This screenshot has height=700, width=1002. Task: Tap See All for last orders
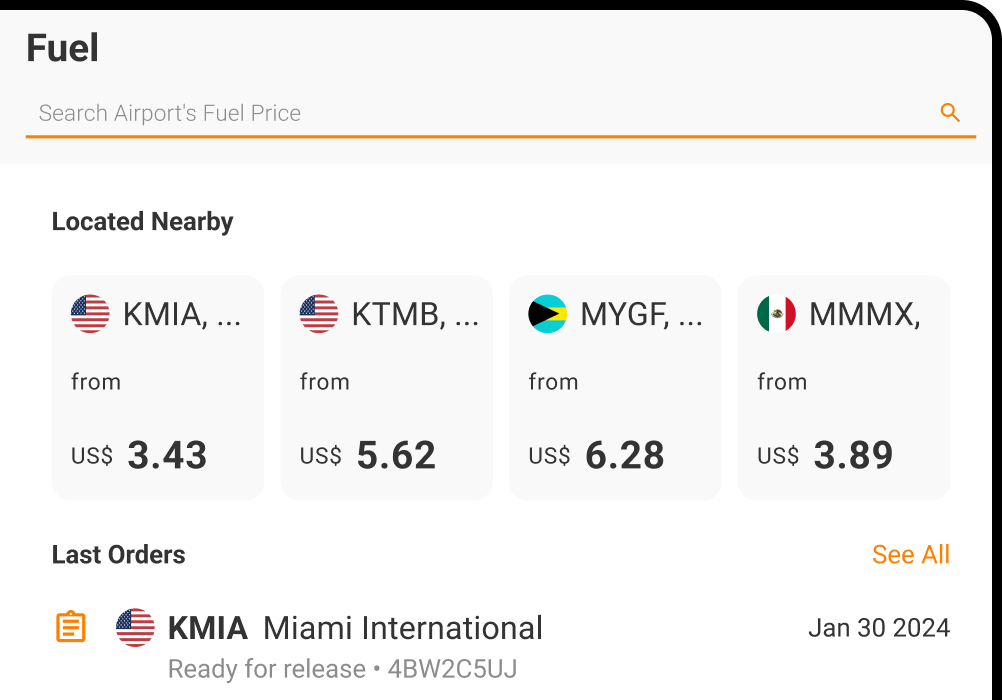(x=910, y=555)
